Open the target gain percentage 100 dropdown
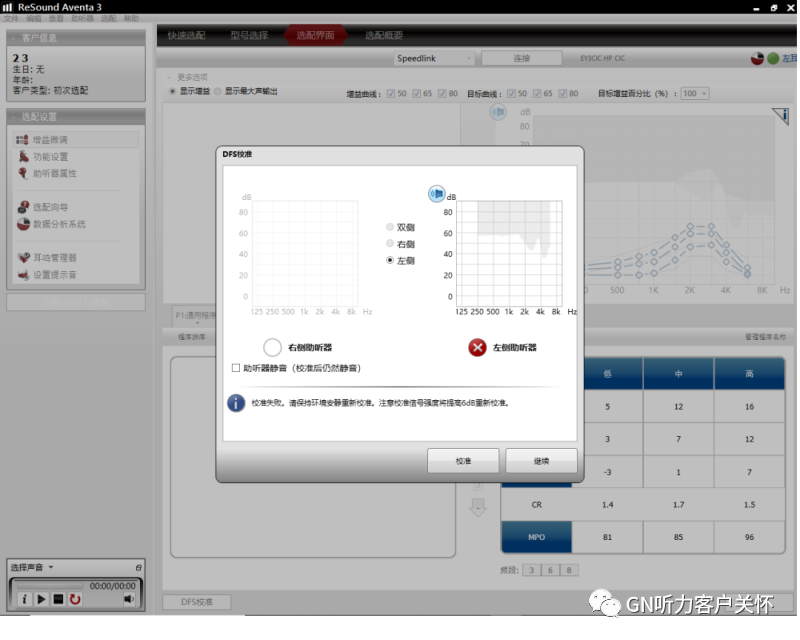Screen dimensions: 800x640 click(x=694, y=93)
